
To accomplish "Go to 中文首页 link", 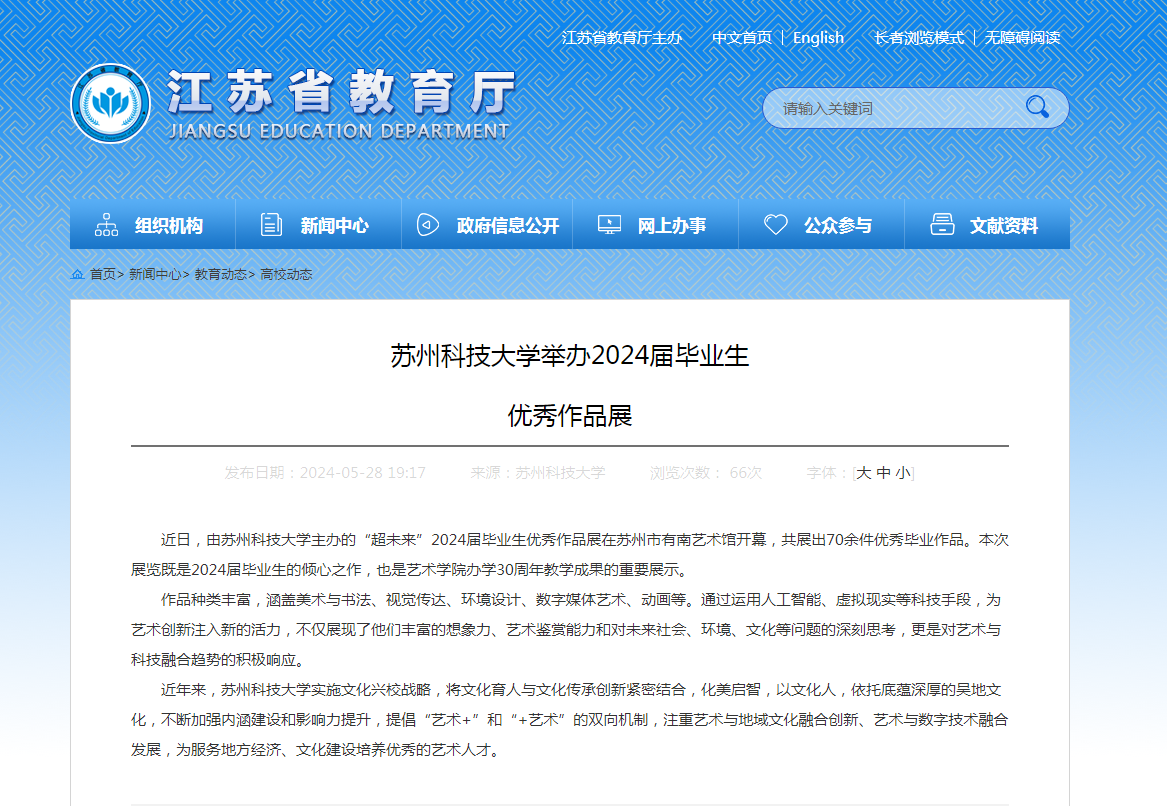I will [x=742, y=38].
